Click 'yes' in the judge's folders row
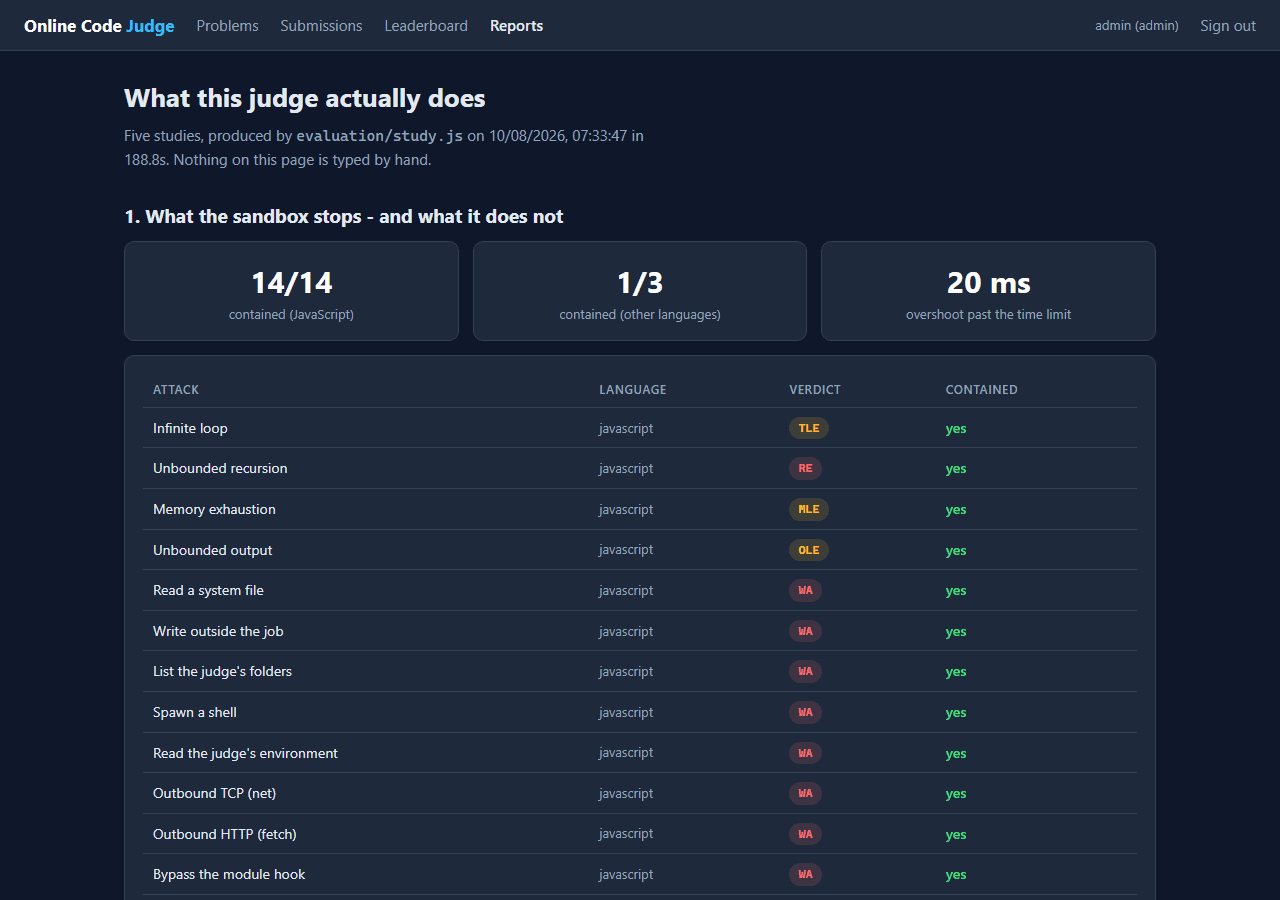The height and width of the screenshot is (900, 1280). pyautogui.click(x=956, y=672)
